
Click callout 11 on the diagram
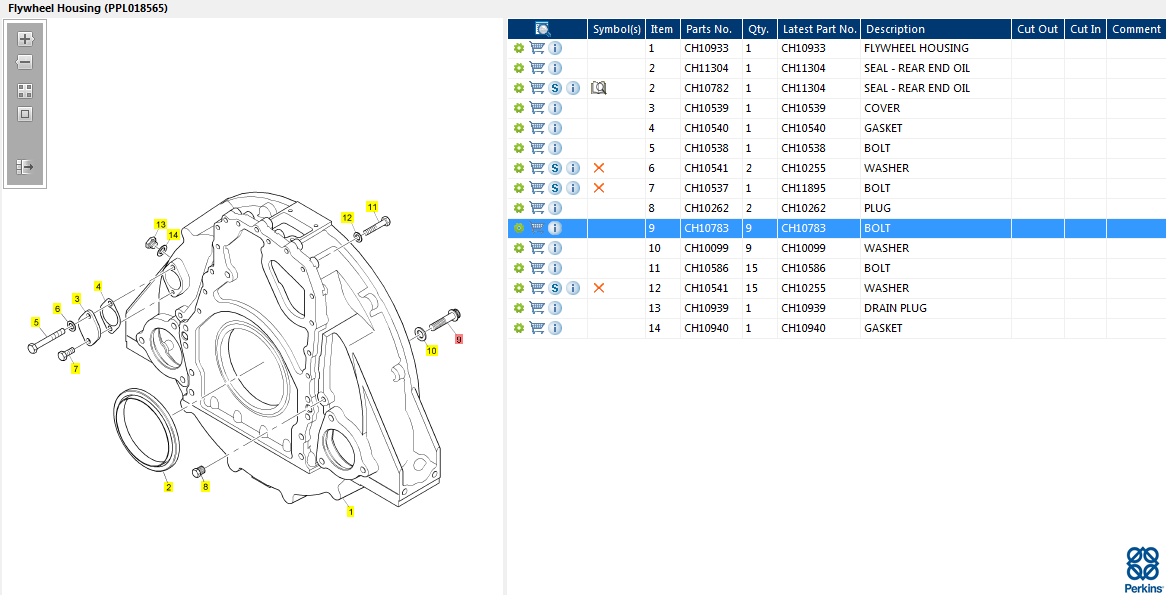coord(372,207)
